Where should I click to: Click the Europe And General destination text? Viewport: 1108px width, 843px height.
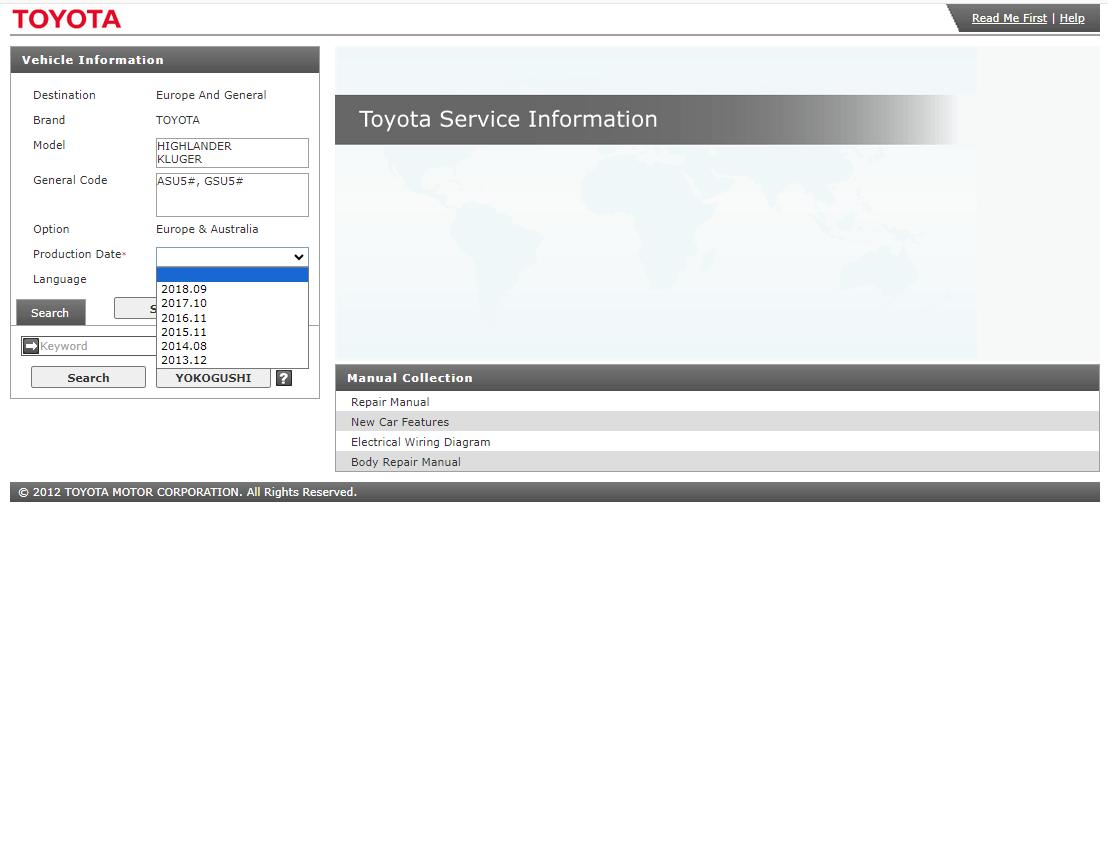point(211,95)
